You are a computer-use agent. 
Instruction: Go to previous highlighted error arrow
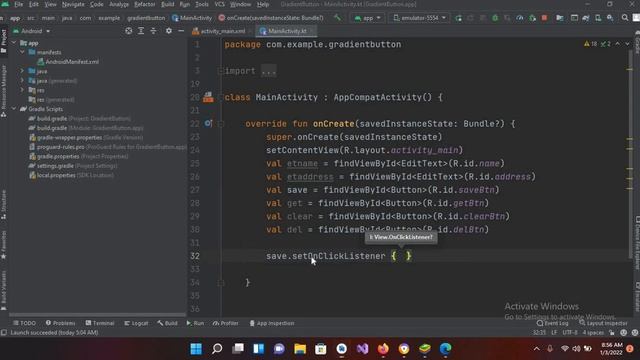tap(618, 44)
